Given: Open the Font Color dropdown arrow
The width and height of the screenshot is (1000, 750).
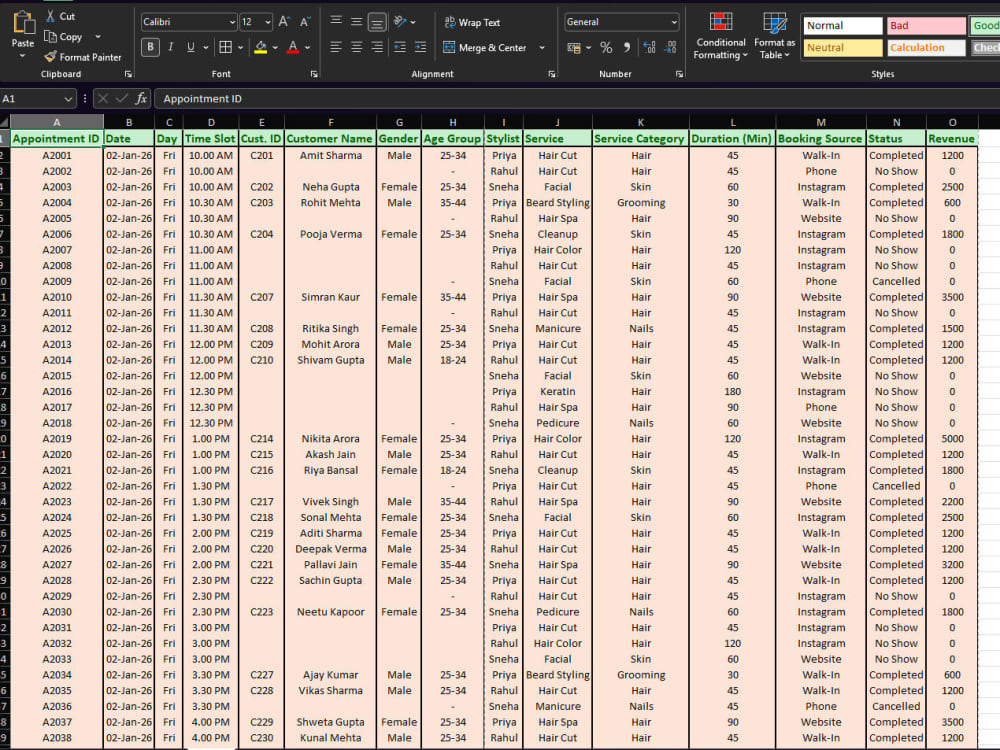Looking at the screenshot, I should click(307, 47).
